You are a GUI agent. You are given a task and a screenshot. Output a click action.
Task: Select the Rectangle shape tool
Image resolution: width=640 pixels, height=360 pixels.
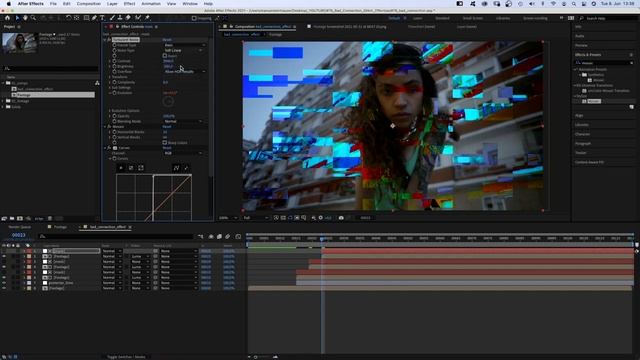point(86,18)
